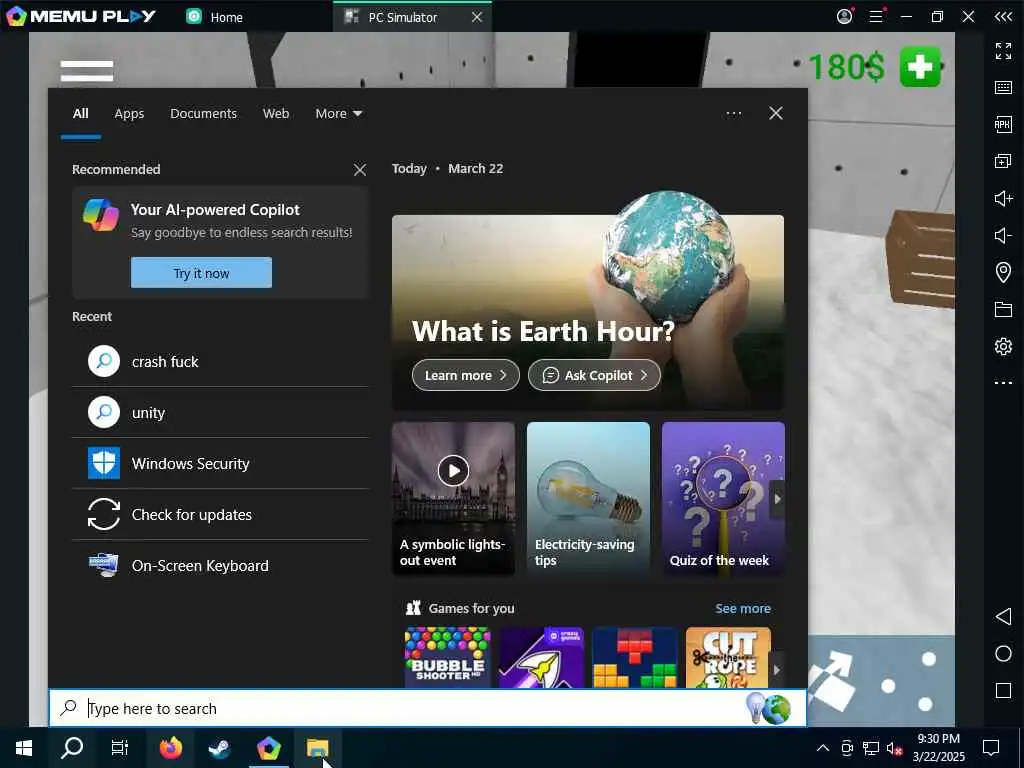1024x768 pixels.
Task: Switch to the Documents search tab
Action: tap(203, 114)
